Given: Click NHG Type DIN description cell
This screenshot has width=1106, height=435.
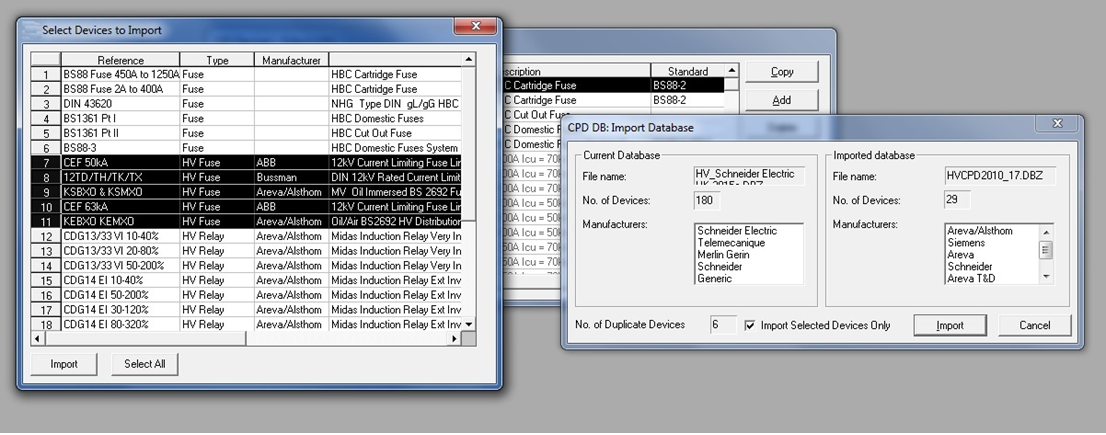Looking at the screenshot, I should click(395, 104).
